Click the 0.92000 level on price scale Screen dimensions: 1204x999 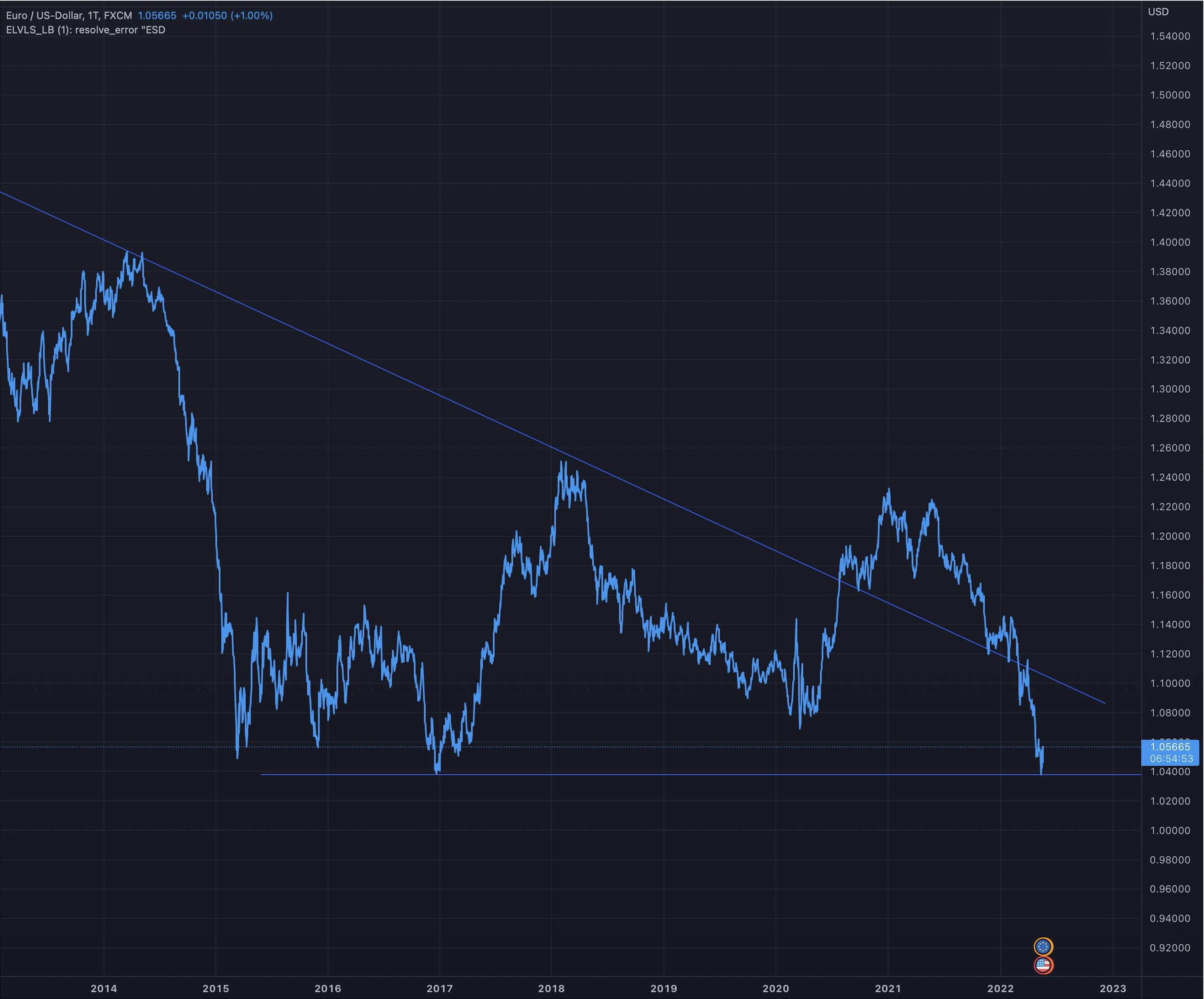[1170, 948]
